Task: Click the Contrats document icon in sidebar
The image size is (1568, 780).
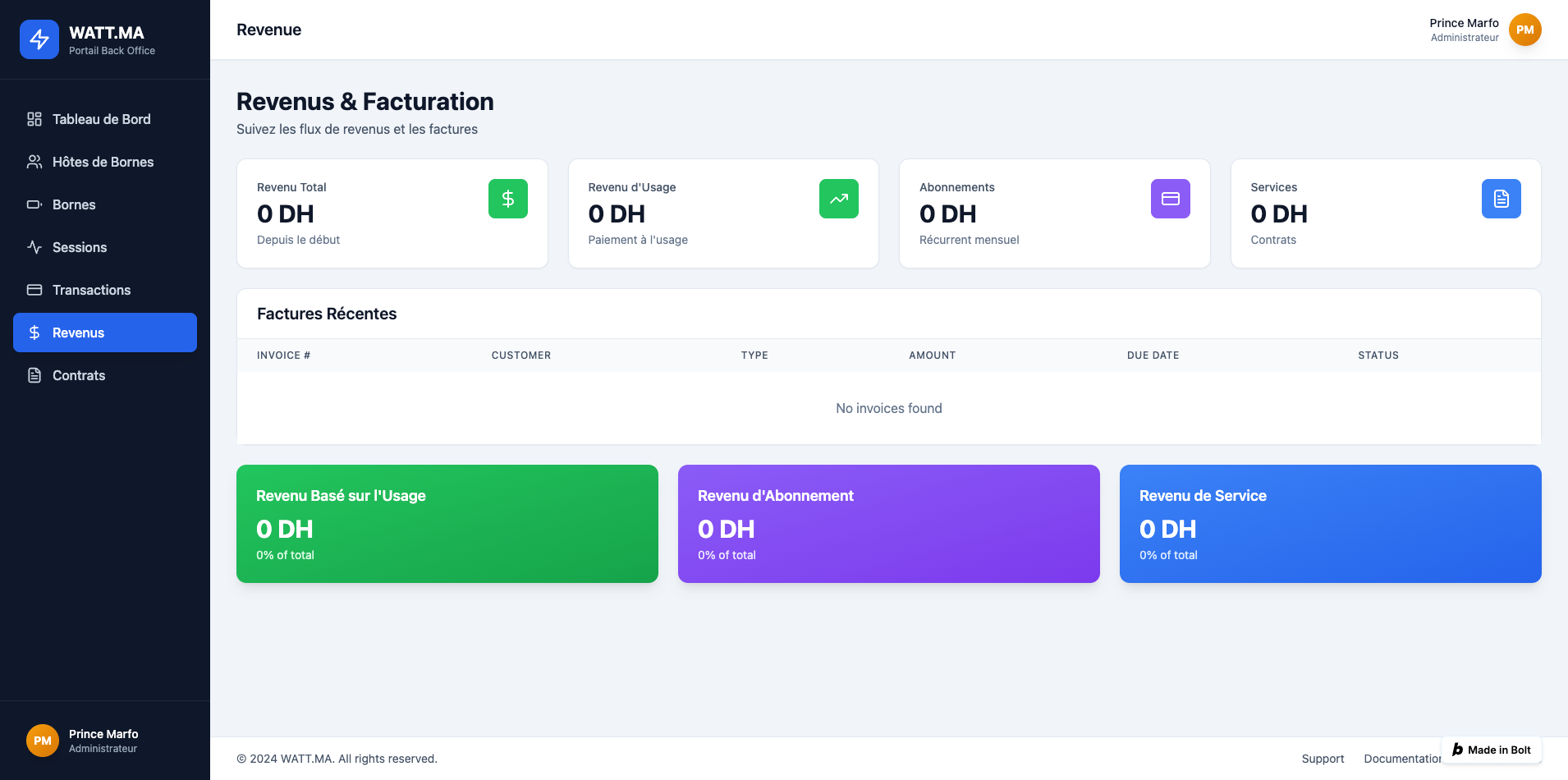Action: click(34, 375)
